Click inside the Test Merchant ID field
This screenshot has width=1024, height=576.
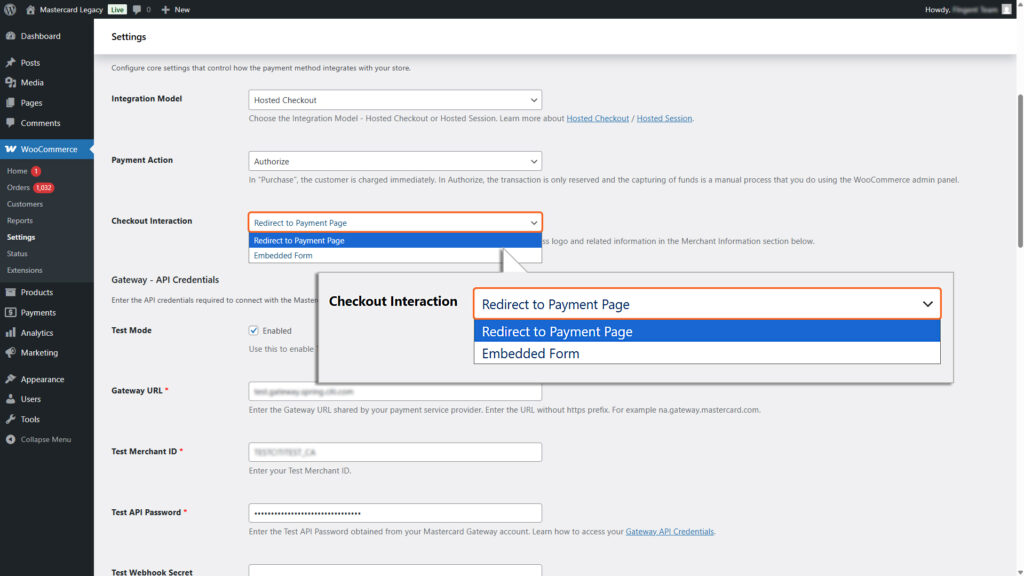(x=394, y=451)
